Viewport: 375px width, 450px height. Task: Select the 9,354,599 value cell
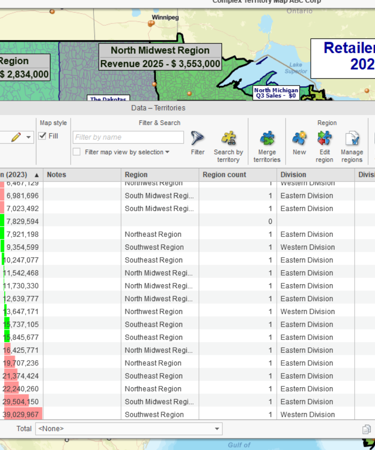pos(22,247)
